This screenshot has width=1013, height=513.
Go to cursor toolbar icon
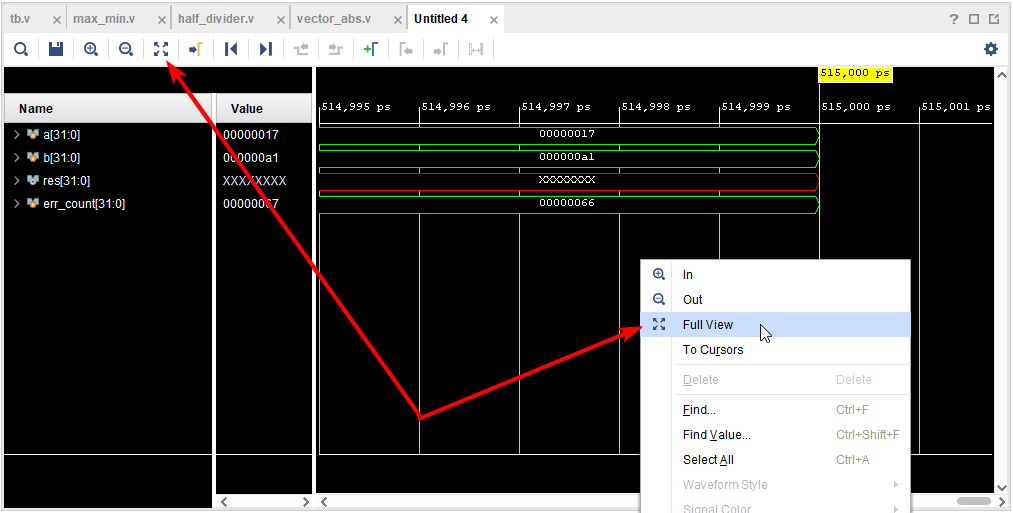196,49
